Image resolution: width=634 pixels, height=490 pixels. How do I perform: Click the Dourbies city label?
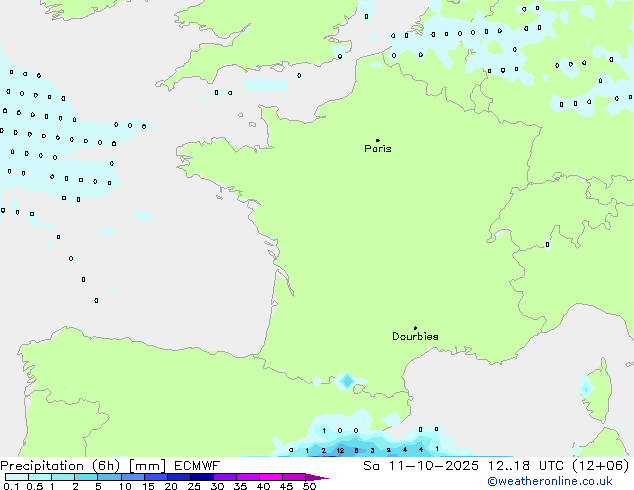pyautogui.click(x=415, y=336)
